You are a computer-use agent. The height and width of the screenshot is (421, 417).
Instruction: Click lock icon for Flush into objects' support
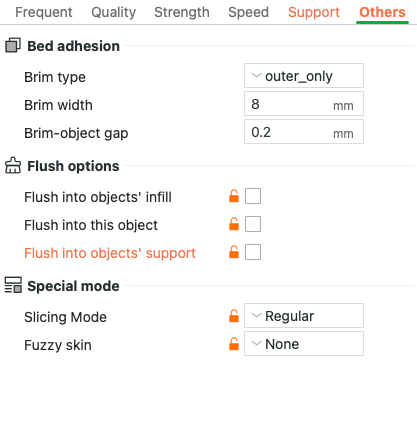[x=234, y=252]
